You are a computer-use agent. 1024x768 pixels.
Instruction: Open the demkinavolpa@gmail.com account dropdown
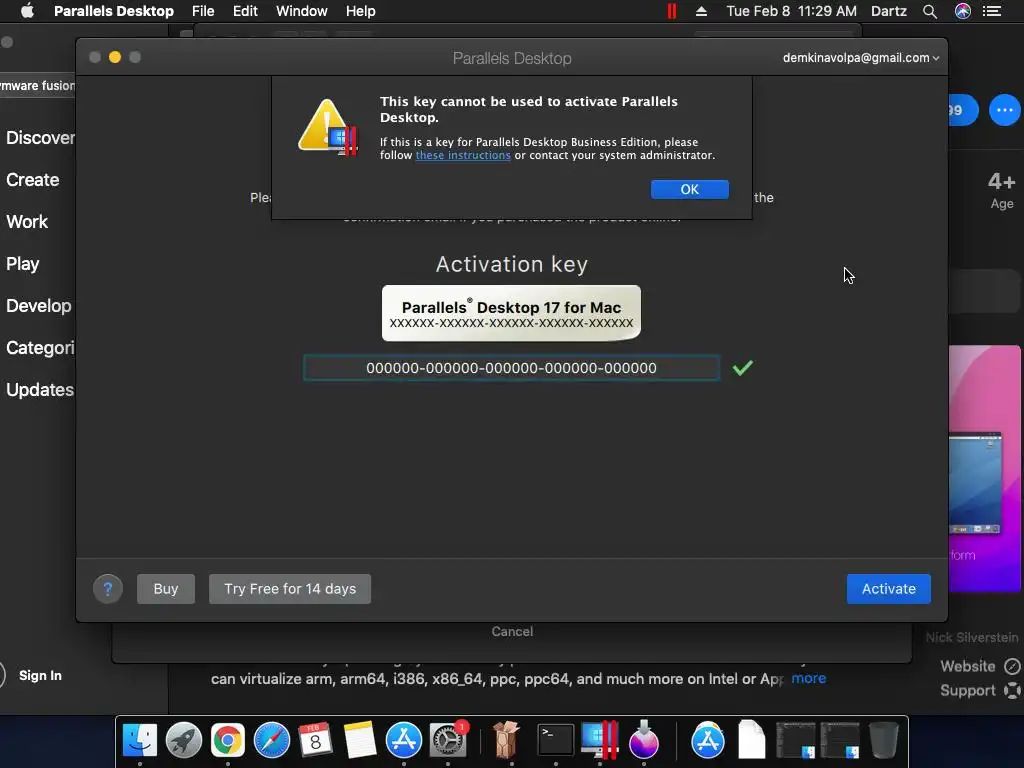(x=861, y=57)
